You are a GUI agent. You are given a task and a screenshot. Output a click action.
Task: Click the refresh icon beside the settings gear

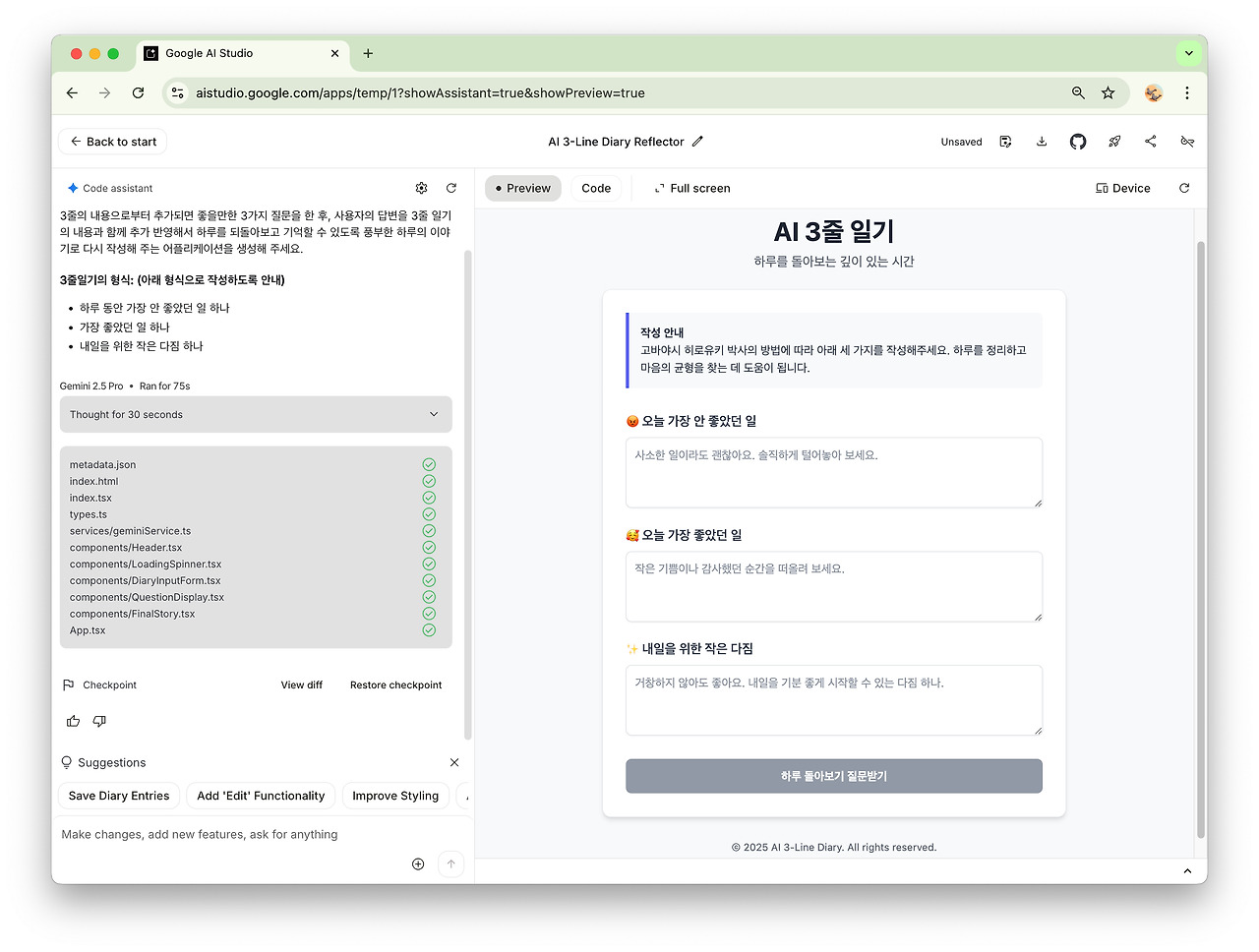[450, 188]
